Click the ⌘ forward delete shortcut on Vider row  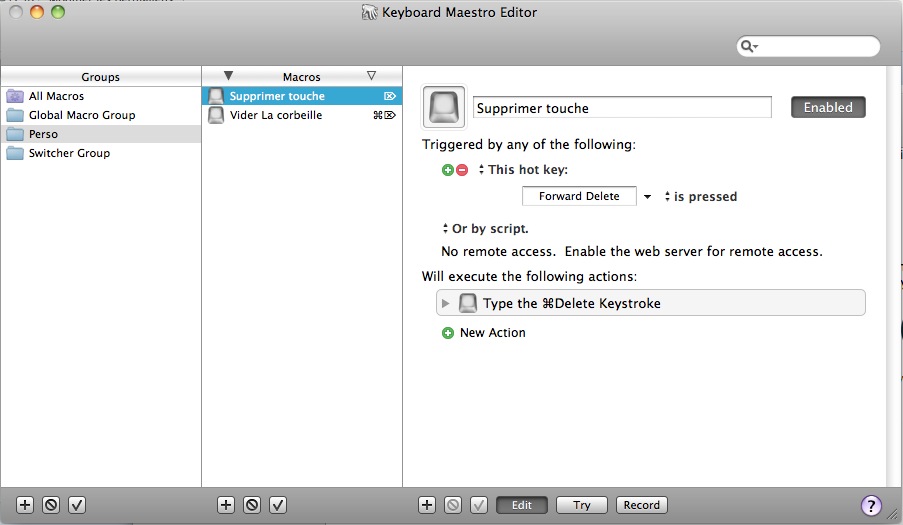384,115
